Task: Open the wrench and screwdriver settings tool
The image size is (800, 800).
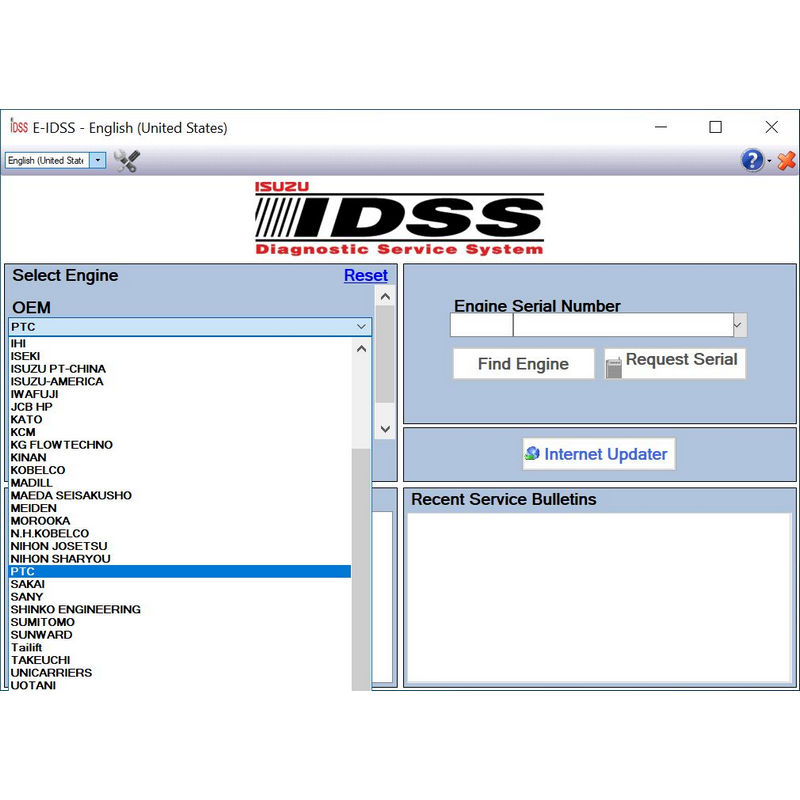Action: [127, 161]
